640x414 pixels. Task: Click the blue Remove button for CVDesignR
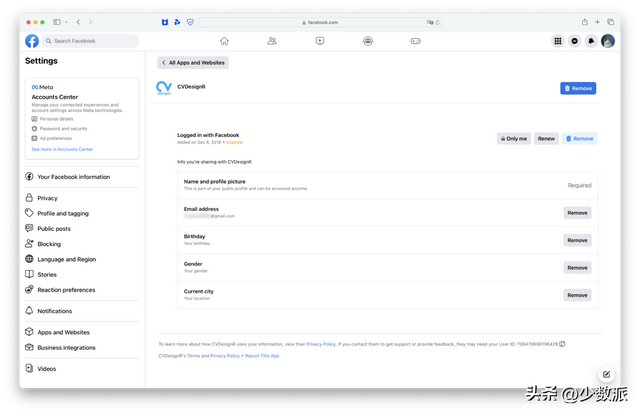pyautogui.click(x=578, y=88)
